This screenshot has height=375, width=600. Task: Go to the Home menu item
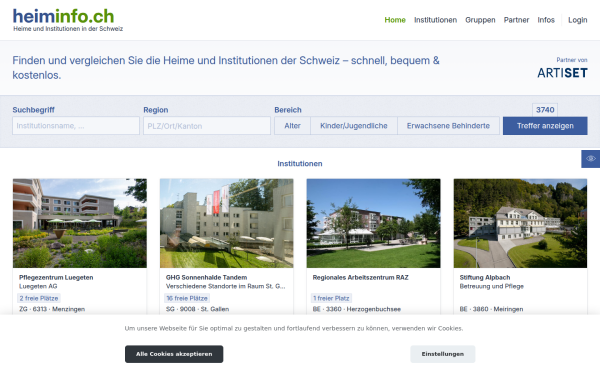(395, 20)
